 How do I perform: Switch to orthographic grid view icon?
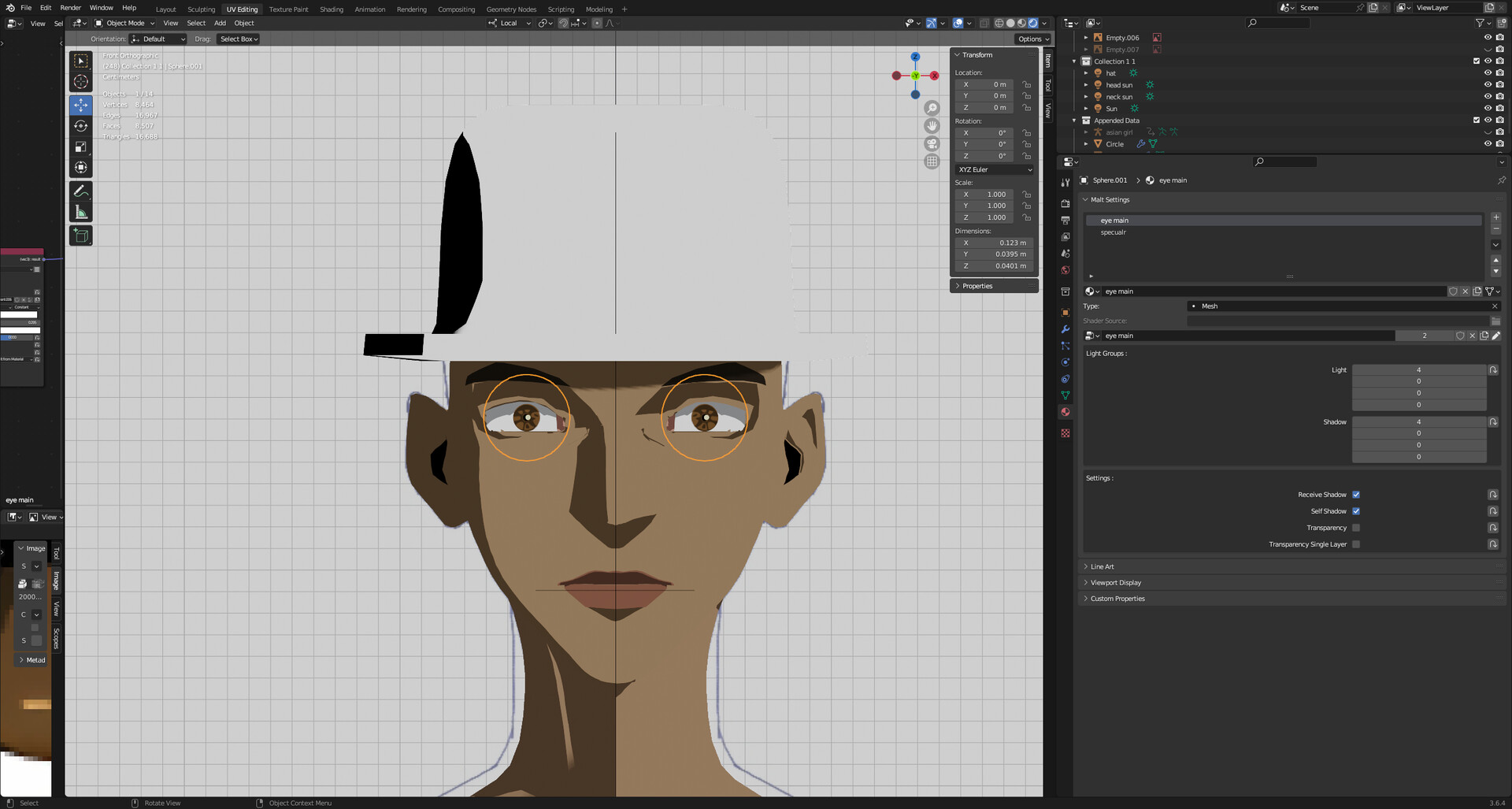click(932, 161)
